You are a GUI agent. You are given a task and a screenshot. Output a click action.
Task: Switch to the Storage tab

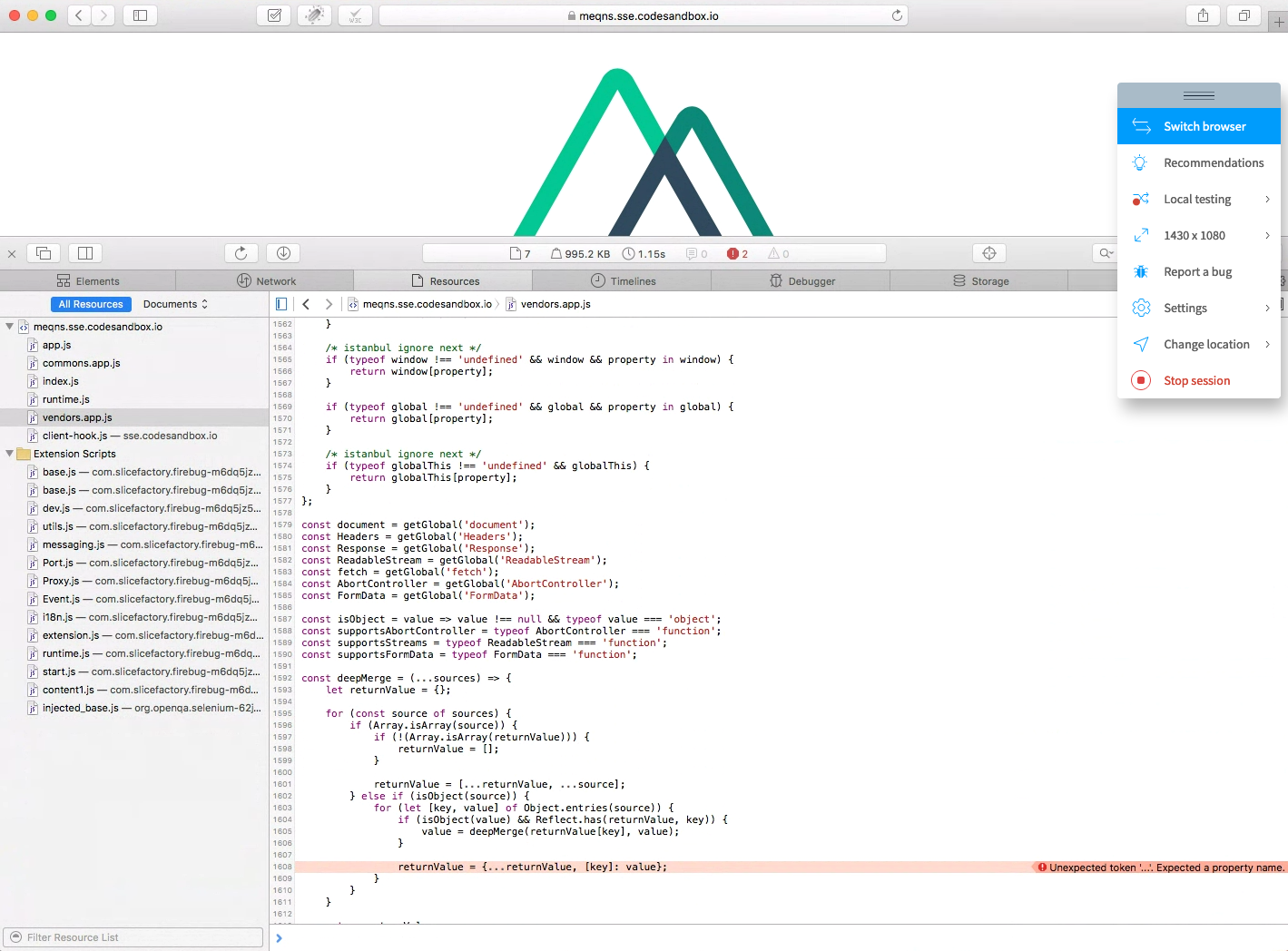pos(979,281)
